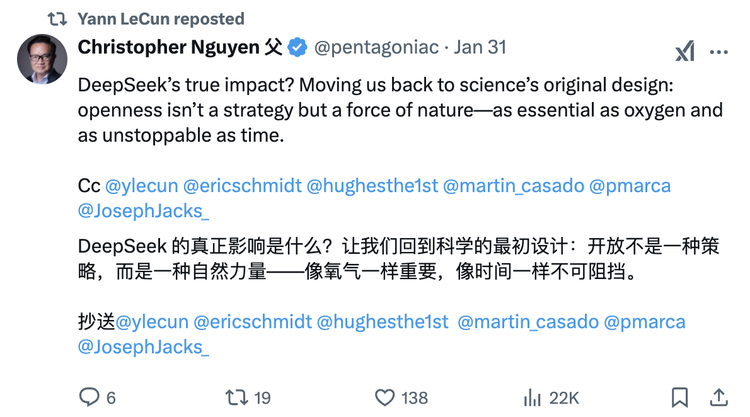
Task: Open the Jan 31 timestamp link
Action: [481, 47]
